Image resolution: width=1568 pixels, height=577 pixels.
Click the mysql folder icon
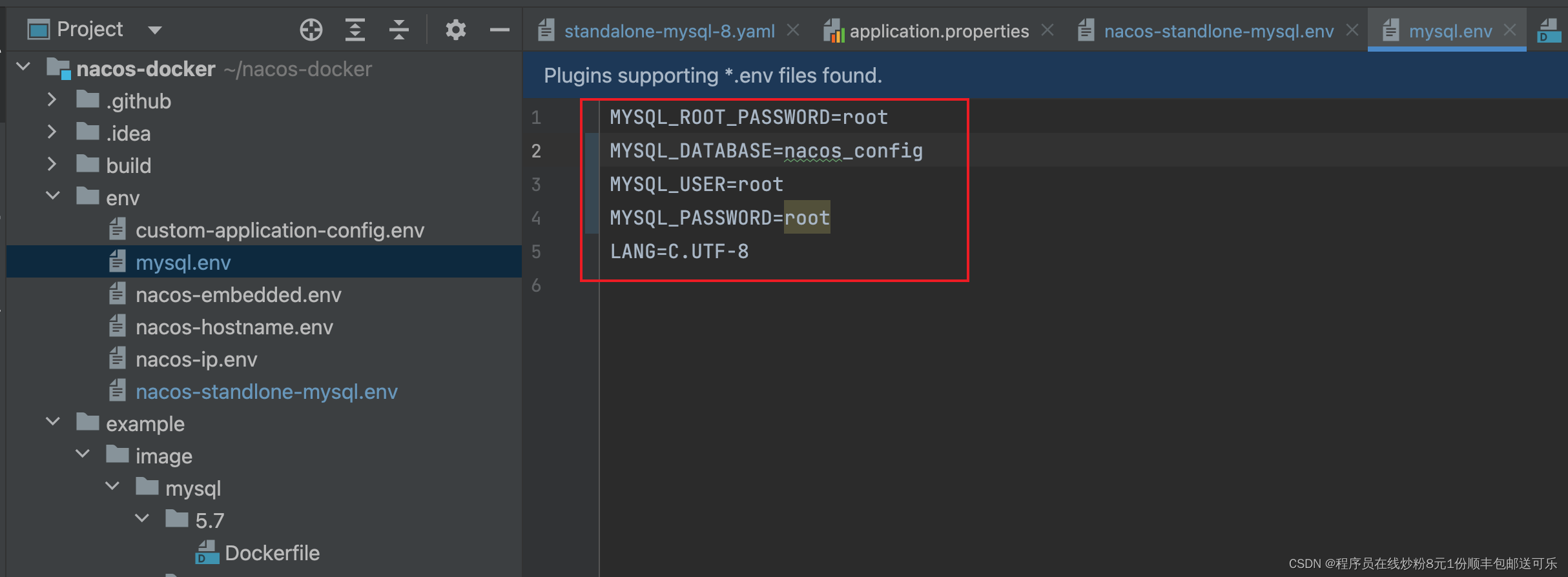coord(147,486)
